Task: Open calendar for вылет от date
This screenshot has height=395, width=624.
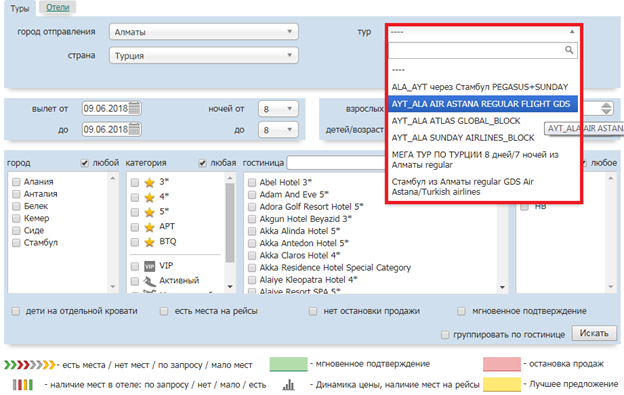Action: point(135,108)
